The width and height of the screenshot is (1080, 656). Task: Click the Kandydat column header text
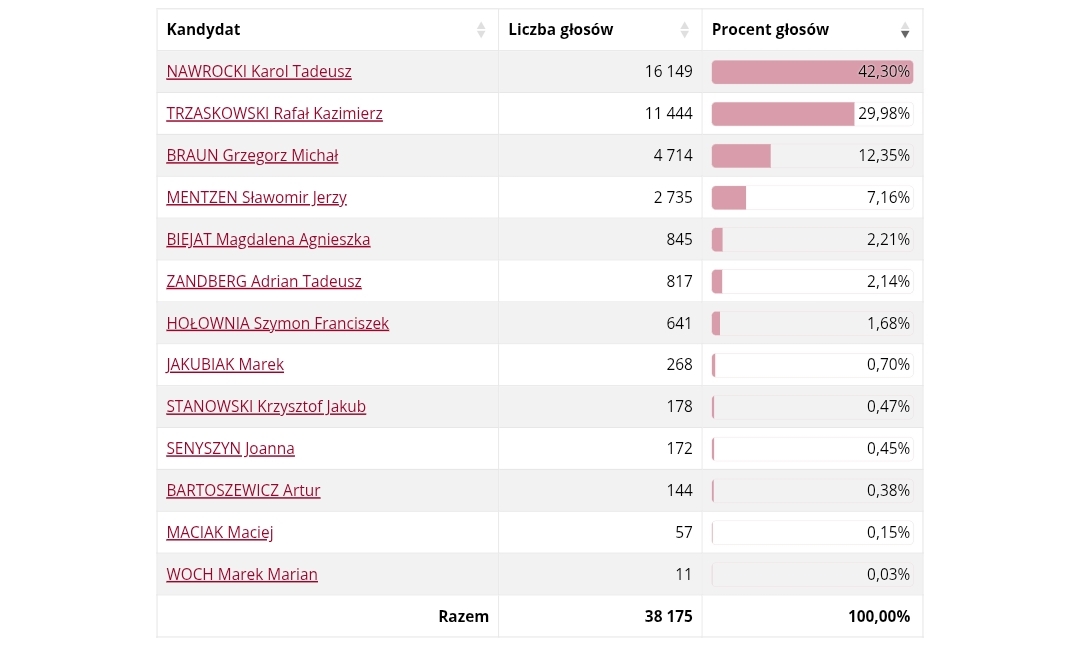[204, 30]
